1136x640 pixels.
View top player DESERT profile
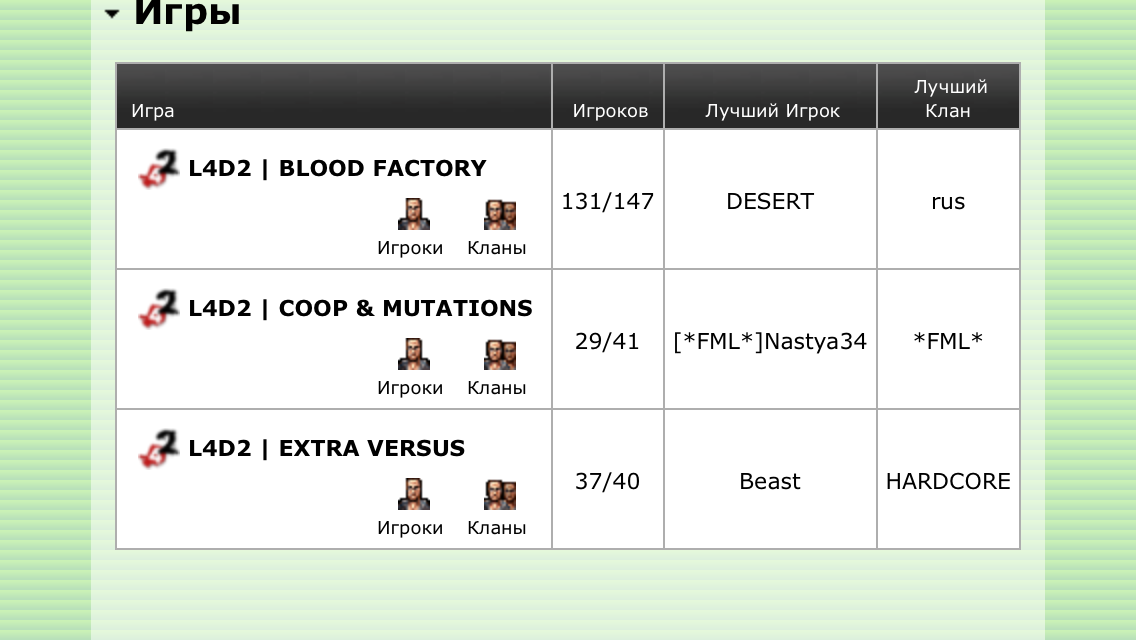(x=769, y=201)
